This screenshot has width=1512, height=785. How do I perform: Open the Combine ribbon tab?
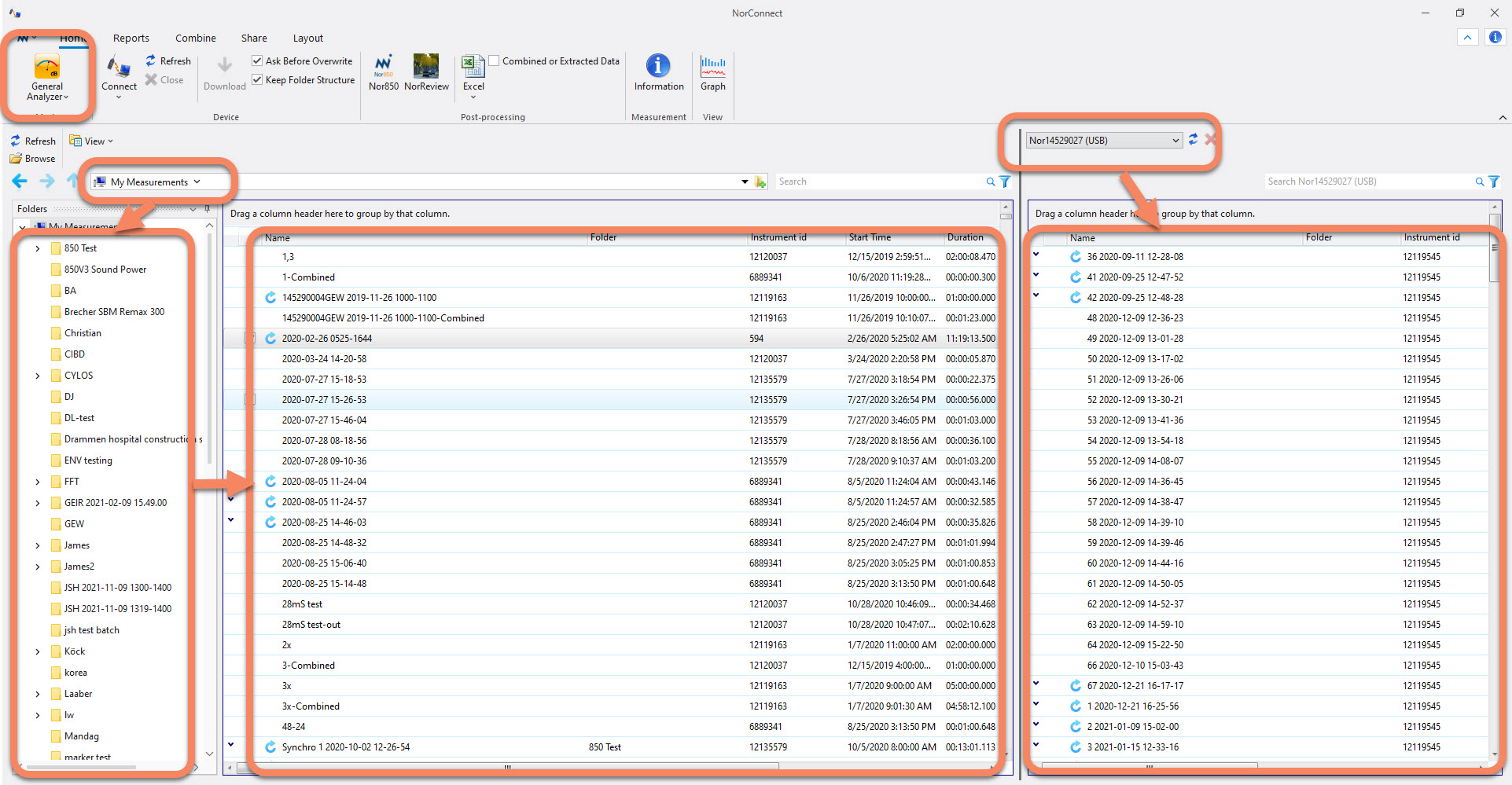195,38
